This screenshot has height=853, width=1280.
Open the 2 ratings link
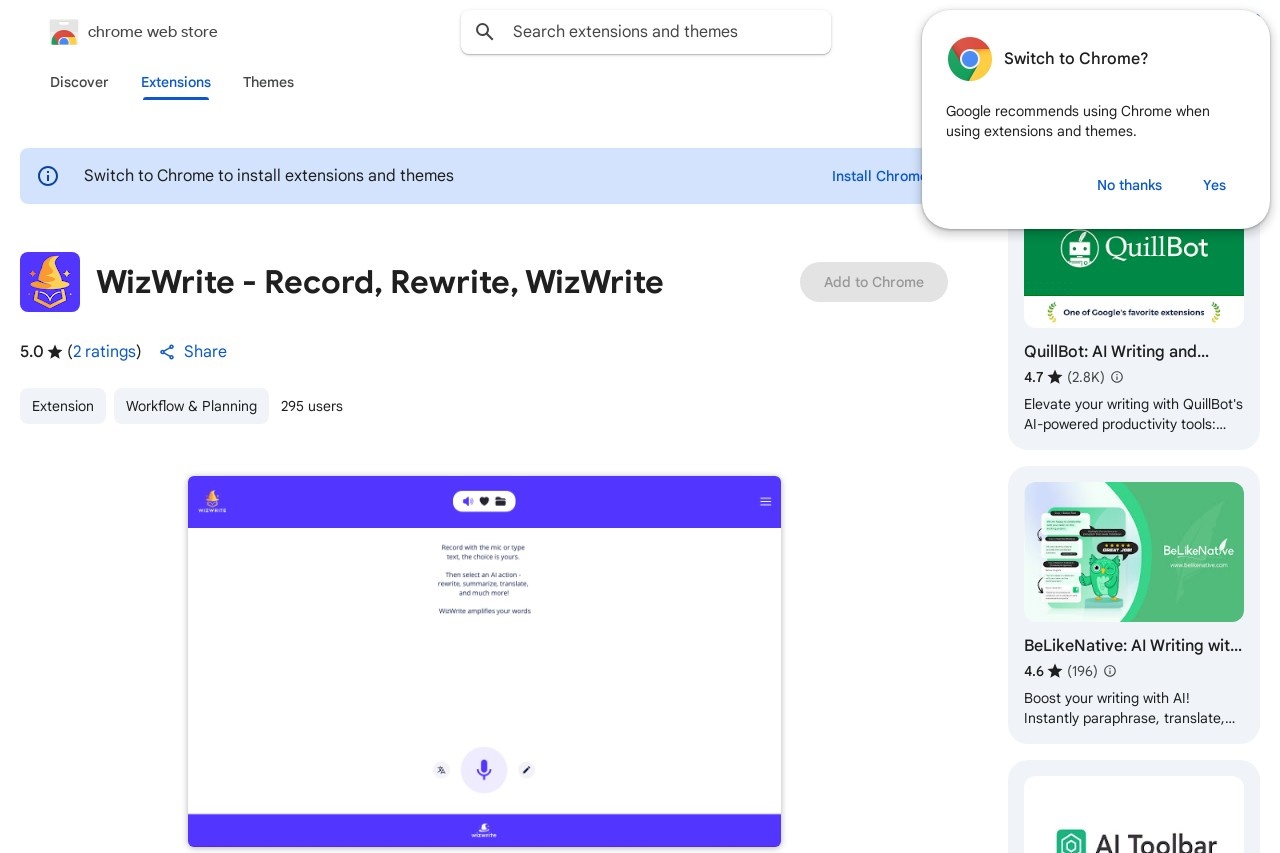click(104, 352)
